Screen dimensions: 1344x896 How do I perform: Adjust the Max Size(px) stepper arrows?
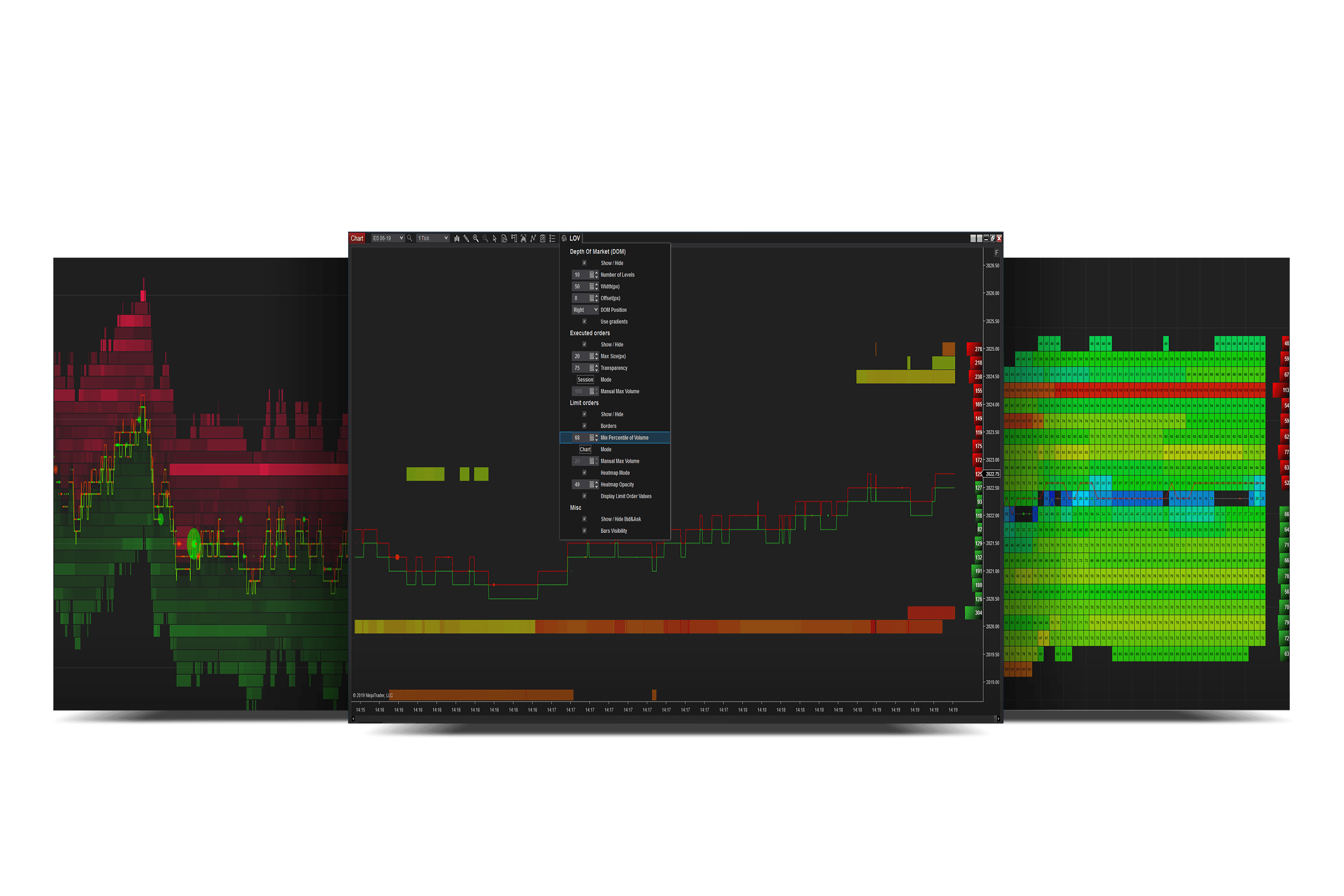pyautogui.click(x=597, y=356)
